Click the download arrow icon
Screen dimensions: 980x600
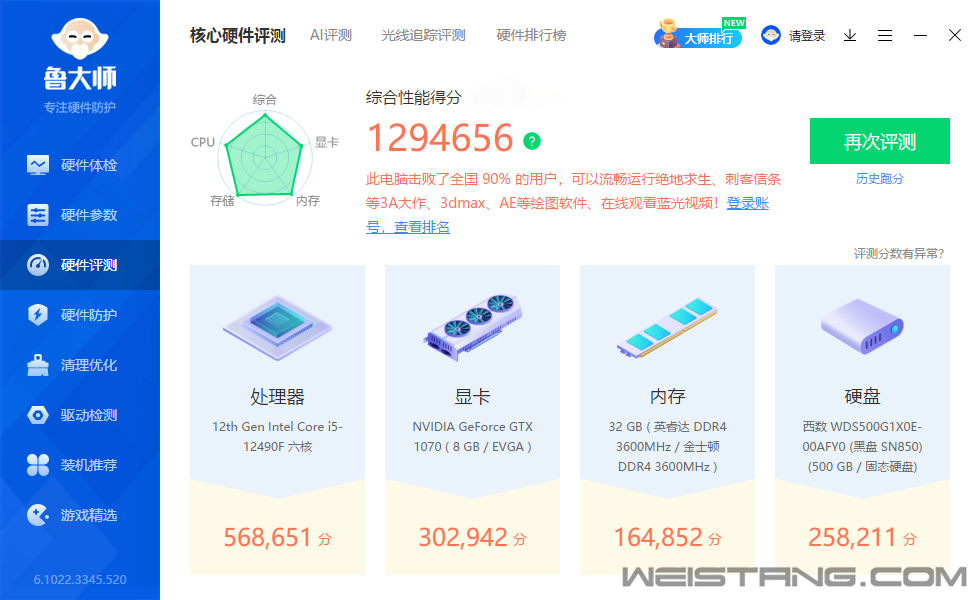pos(850,36)
